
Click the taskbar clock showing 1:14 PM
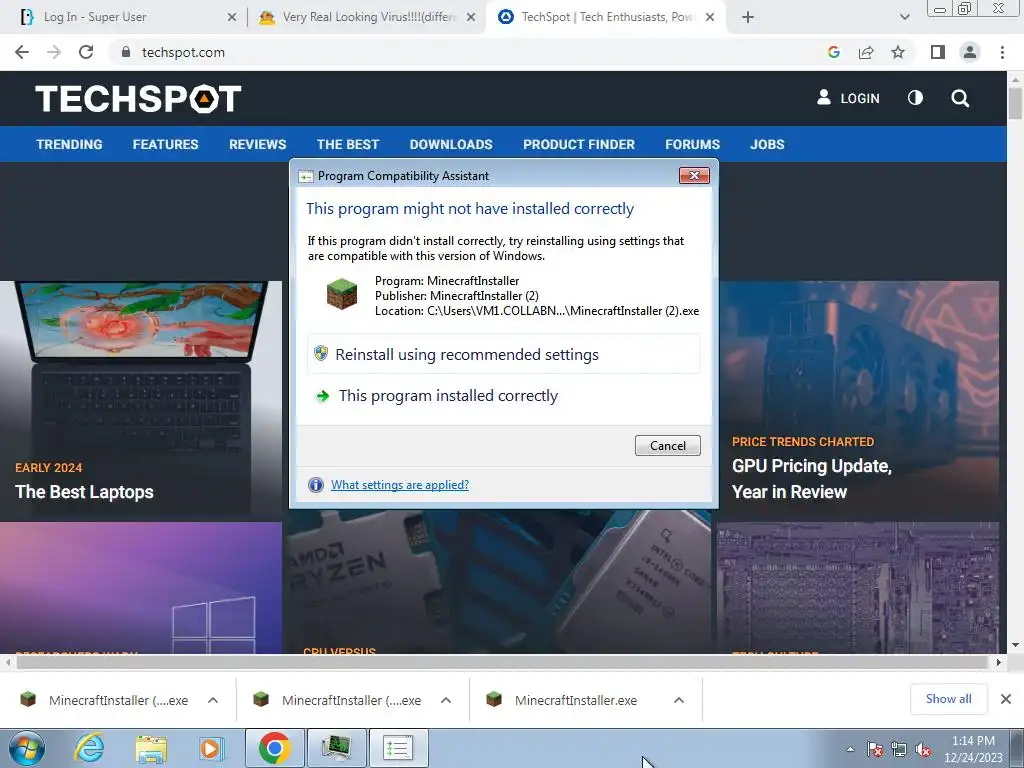tap(973, 749)
